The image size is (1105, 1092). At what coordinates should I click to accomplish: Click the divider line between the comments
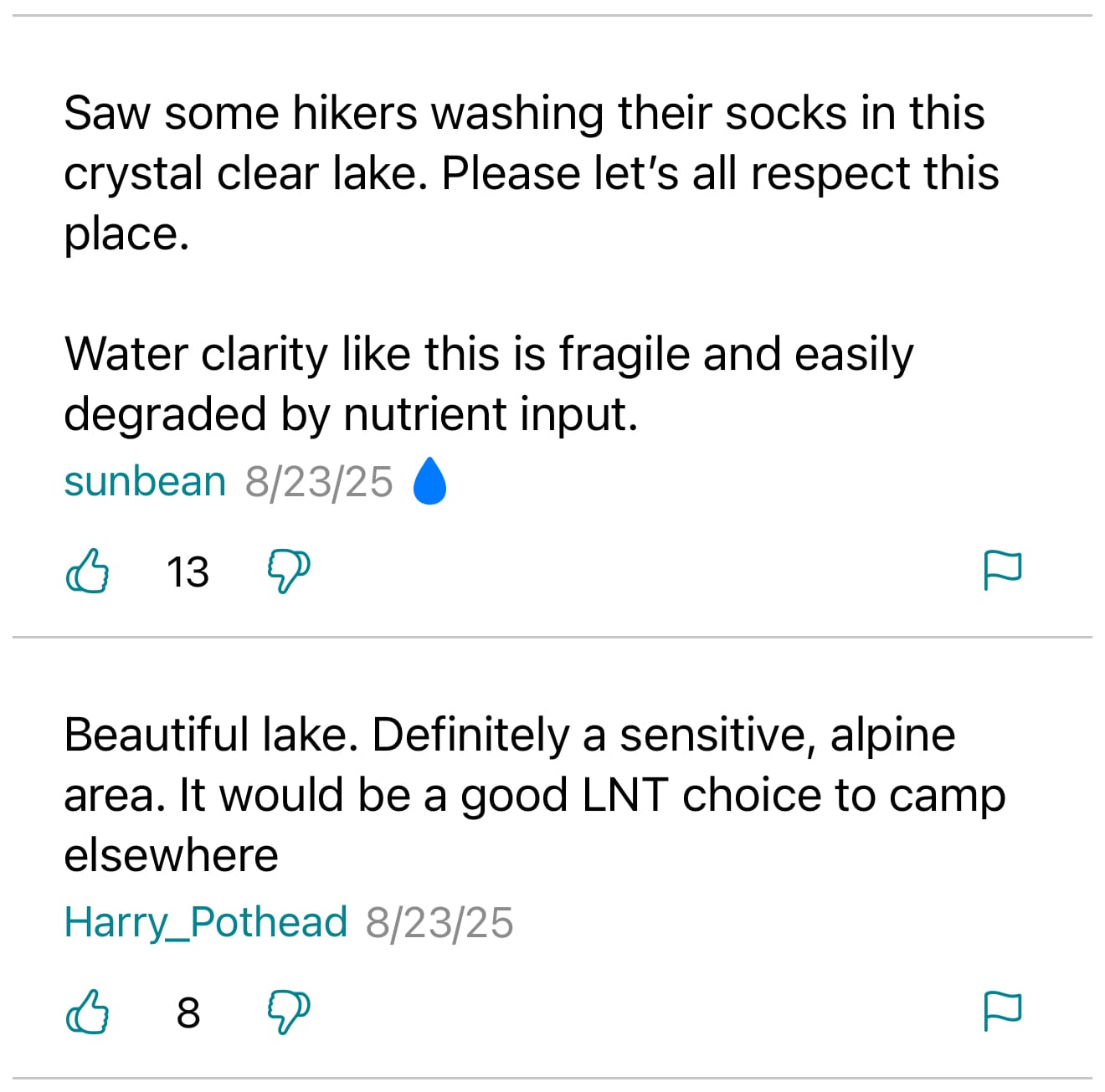coord(552,638)
